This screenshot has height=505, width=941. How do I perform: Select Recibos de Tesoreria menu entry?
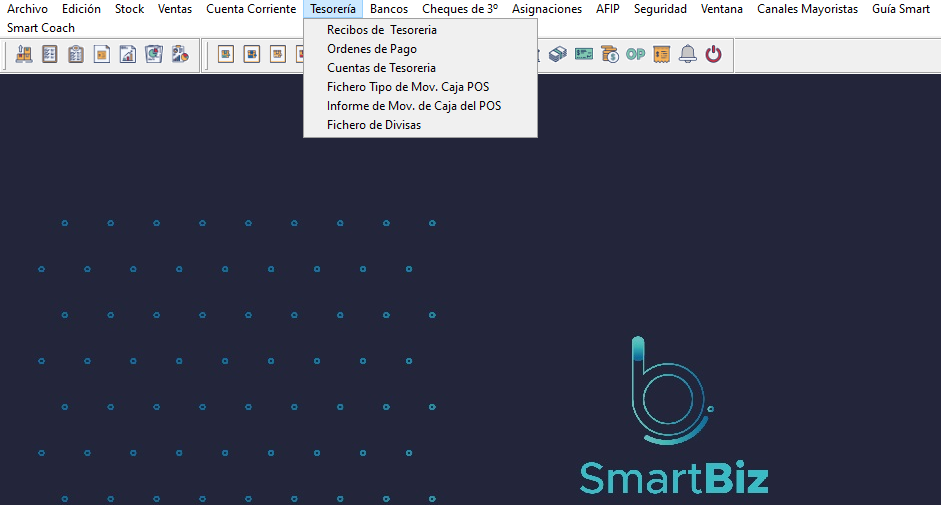(x=381, y=30)
